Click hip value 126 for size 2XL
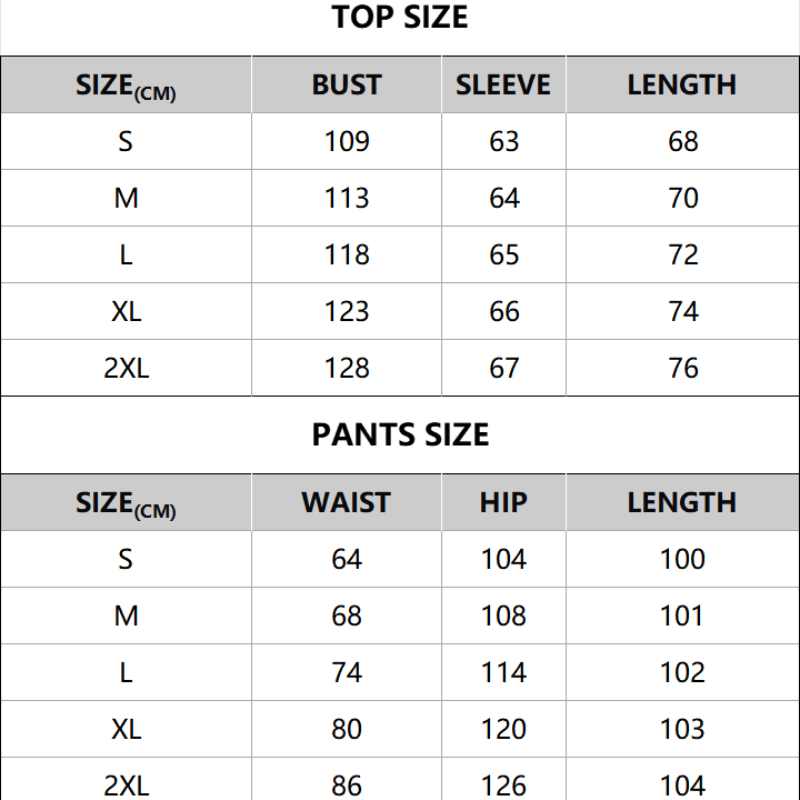This screenshot has width=800, height=800. (503, 785)
